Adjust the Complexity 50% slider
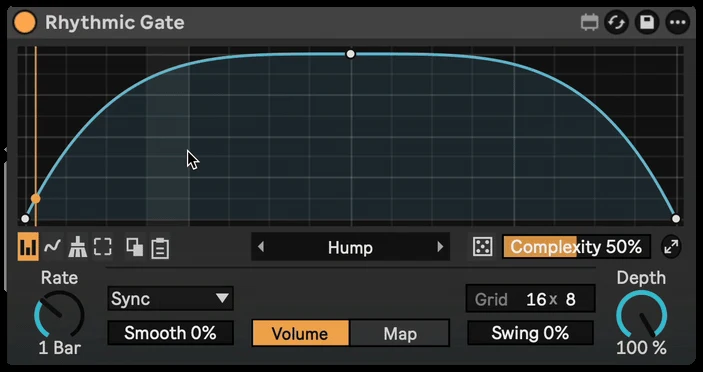This screenshot has width=703, height=372. 576,247
